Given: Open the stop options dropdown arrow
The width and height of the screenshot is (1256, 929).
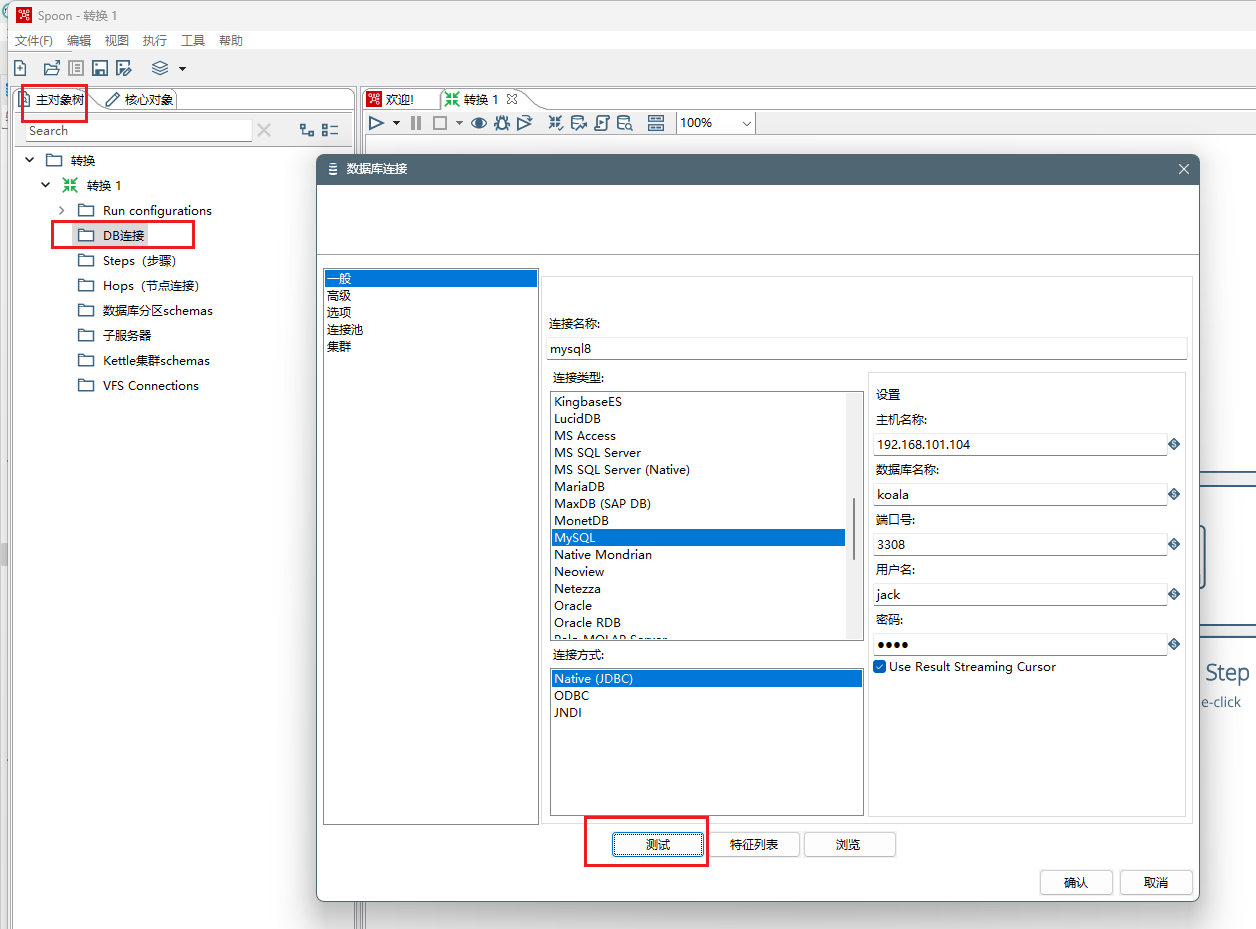Looking at the screenshot, I should coord(459,124).
